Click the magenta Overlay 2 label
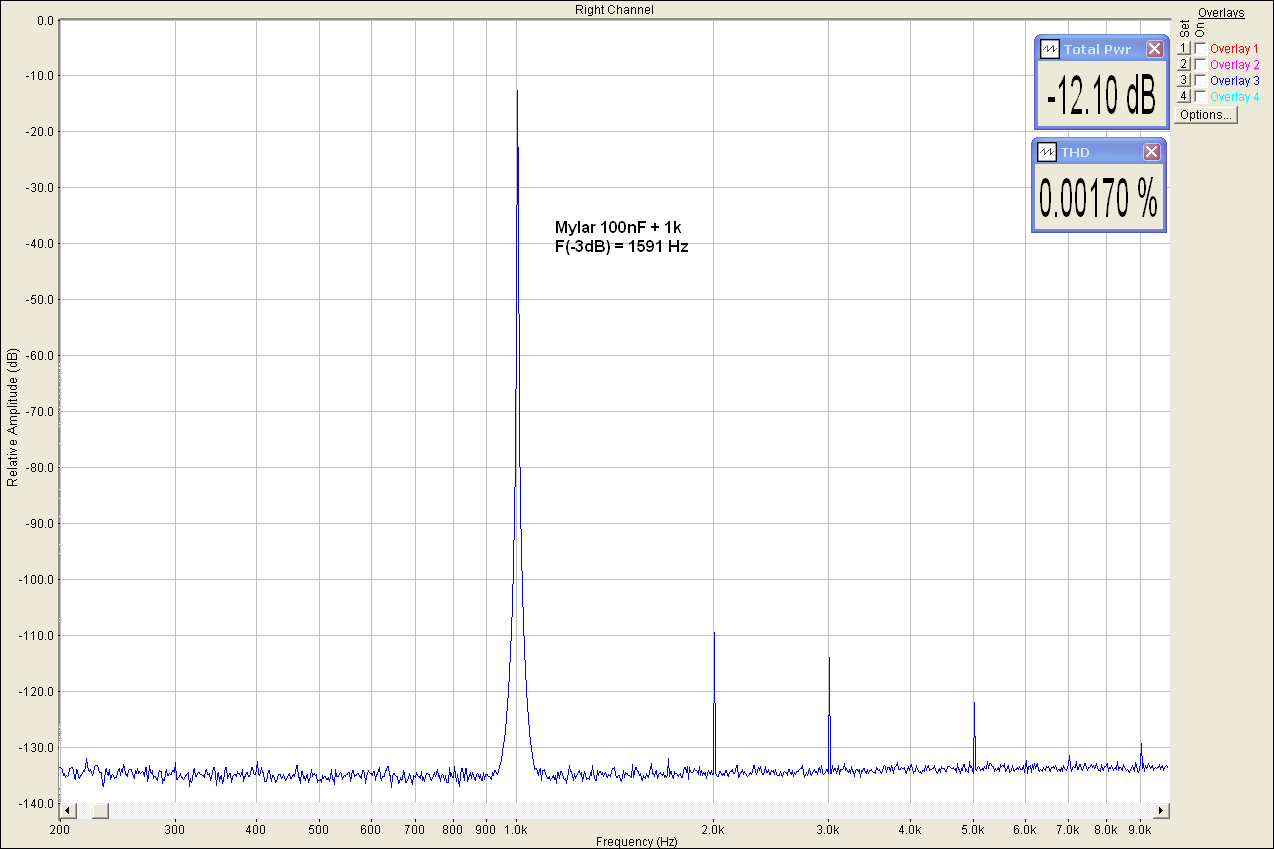The image size is (1274, 849). 1234,64
